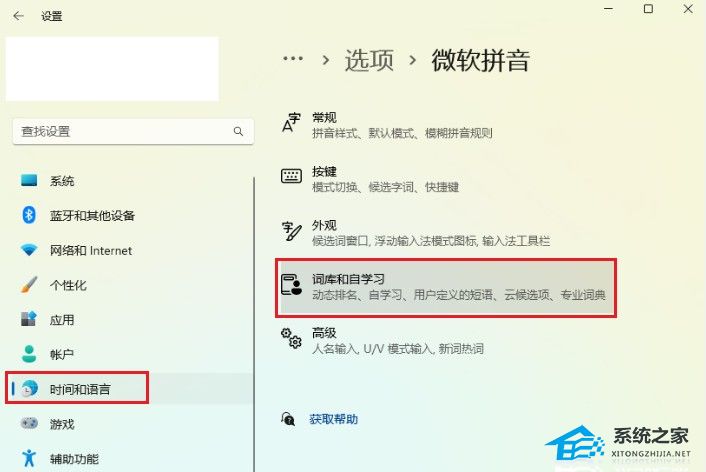Open 高级 advanced settings
Image resolution: width=706 pixels, height=472 pixels.
point(446,340)
